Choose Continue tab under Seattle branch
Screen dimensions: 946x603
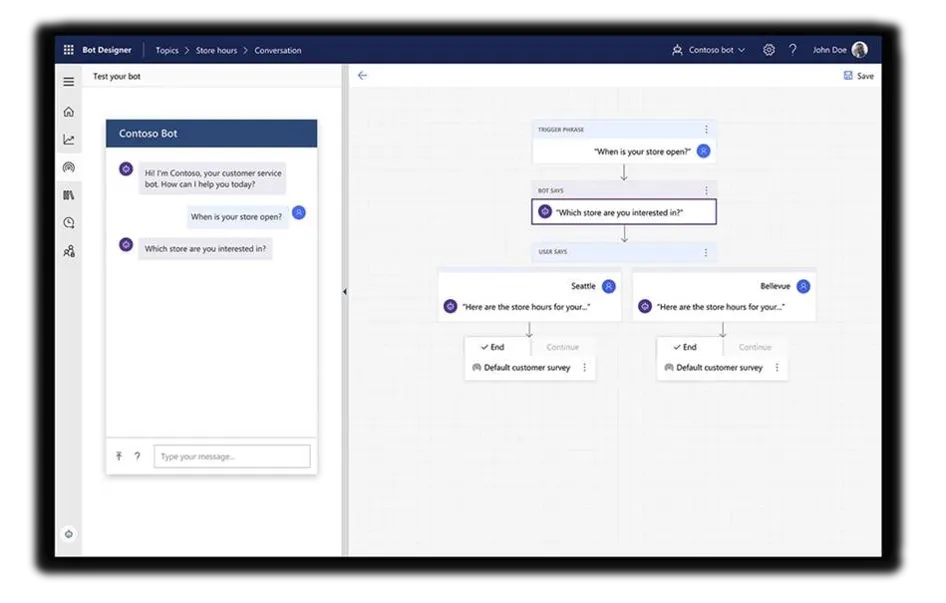[562, 347]
